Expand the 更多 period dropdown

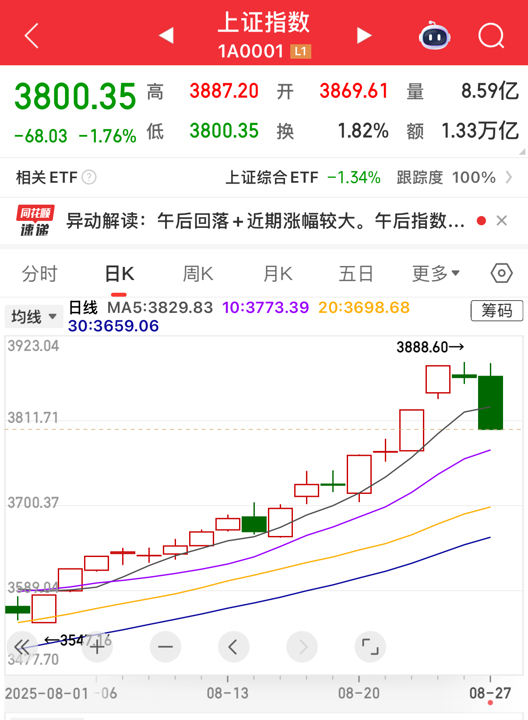coord(435,274)
